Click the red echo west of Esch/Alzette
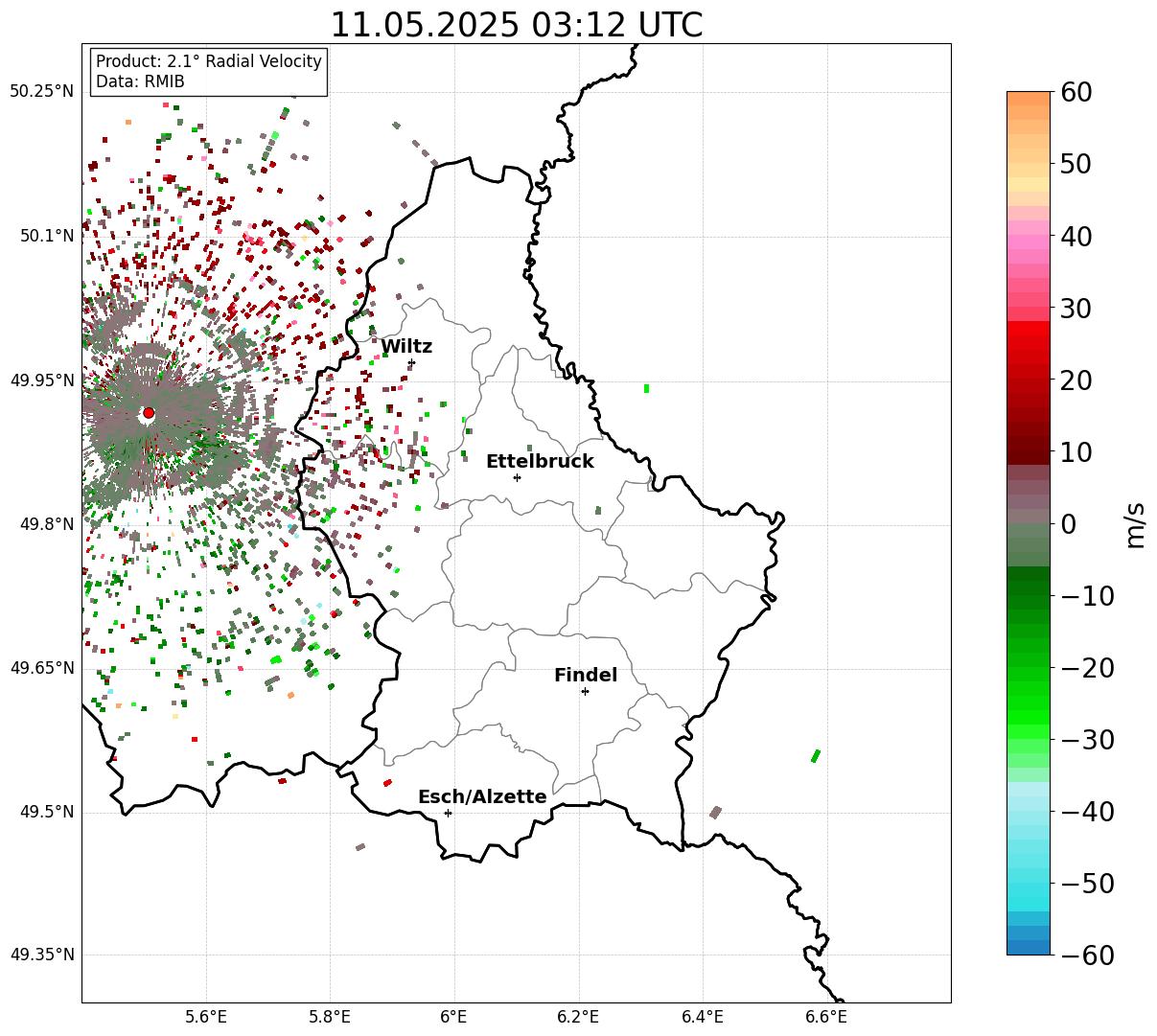1157x1036 pixels. (387, 783)
